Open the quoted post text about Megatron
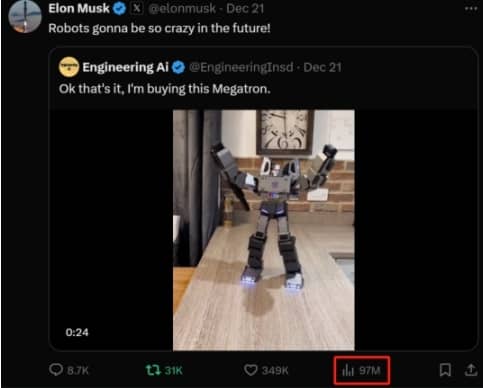483x388 pixels. pos(165,89)
